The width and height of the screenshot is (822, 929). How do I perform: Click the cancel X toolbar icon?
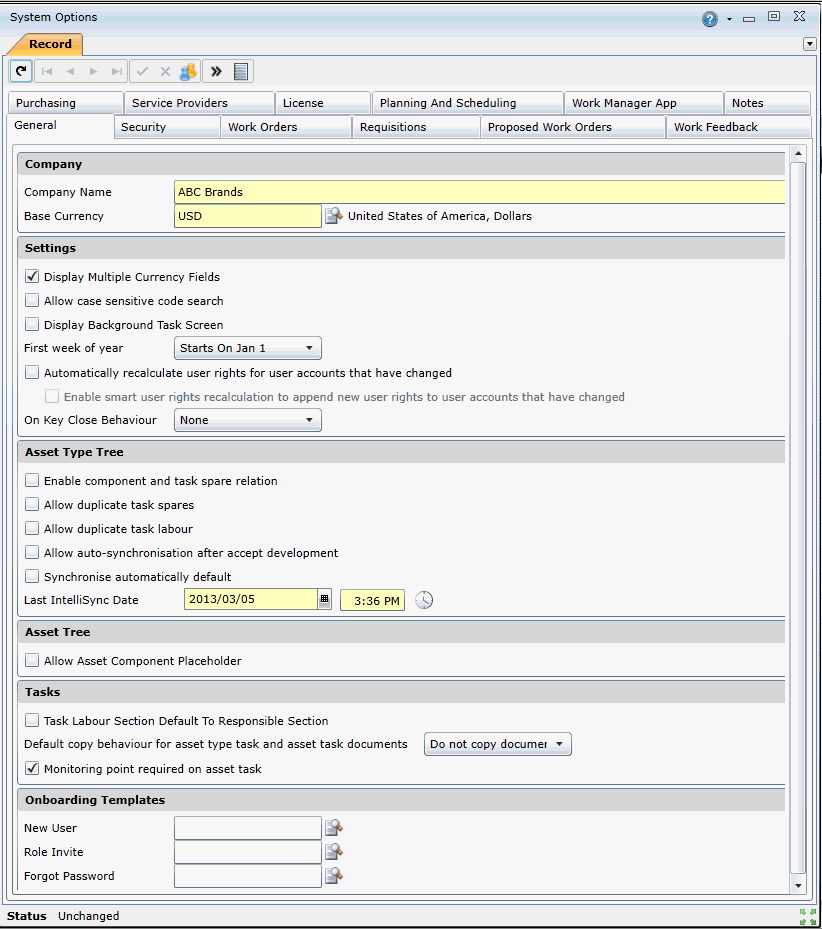(165, 72)
